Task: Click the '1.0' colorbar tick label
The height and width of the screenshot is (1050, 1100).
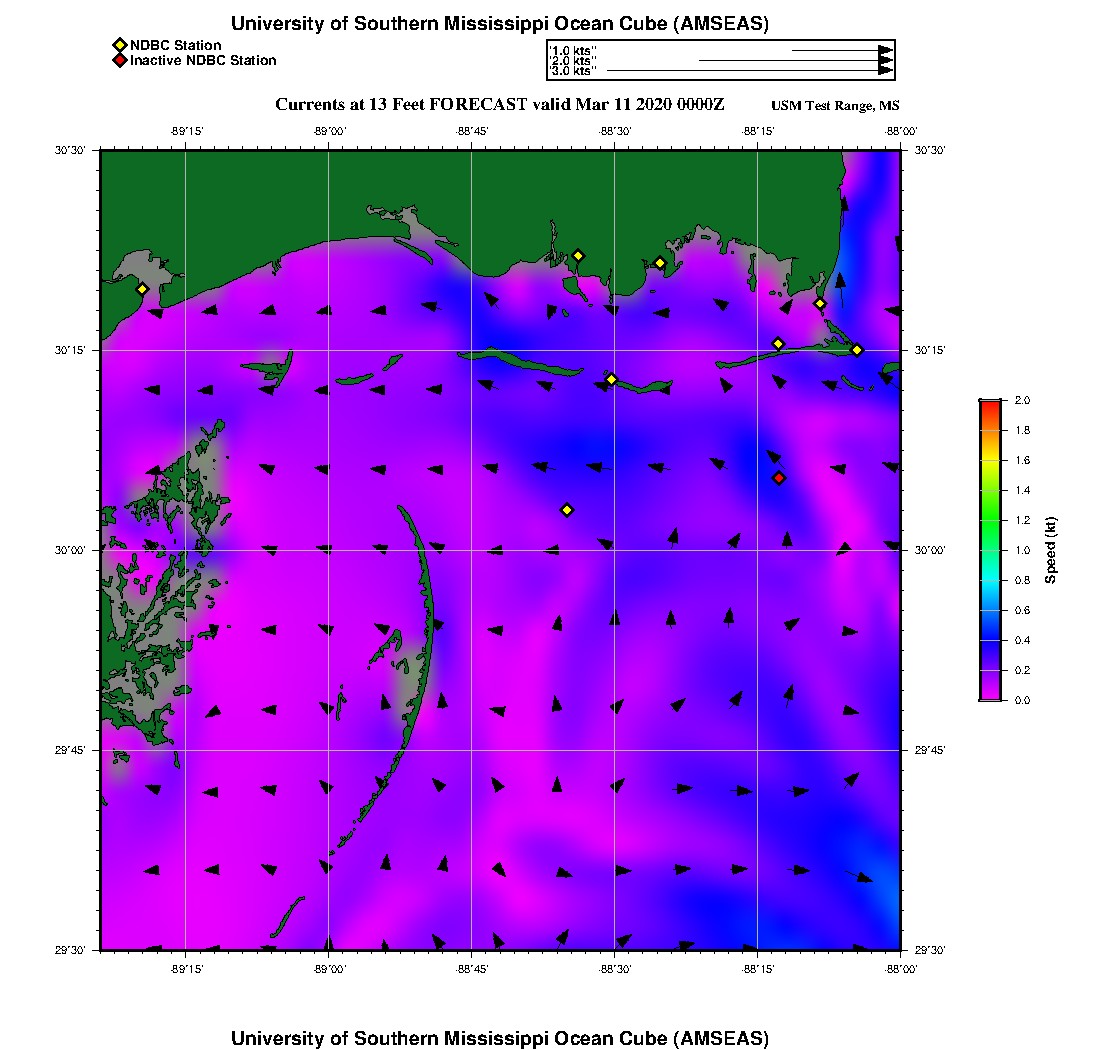Action: 1022,550
